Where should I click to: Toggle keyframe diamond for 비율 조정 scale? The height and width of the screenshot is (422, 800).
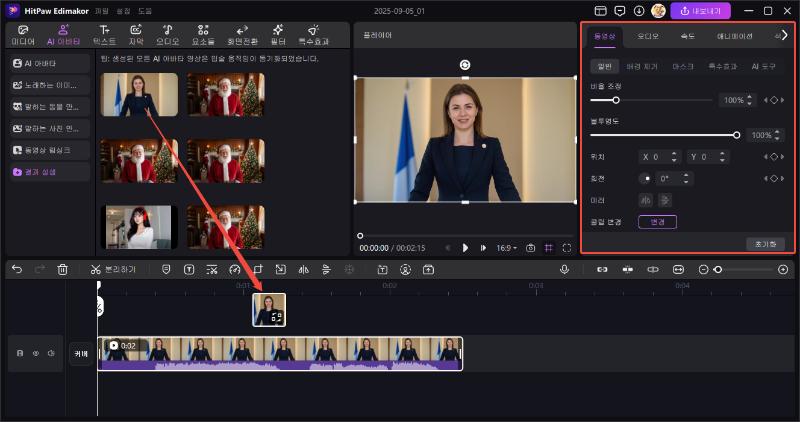[774, 100]
